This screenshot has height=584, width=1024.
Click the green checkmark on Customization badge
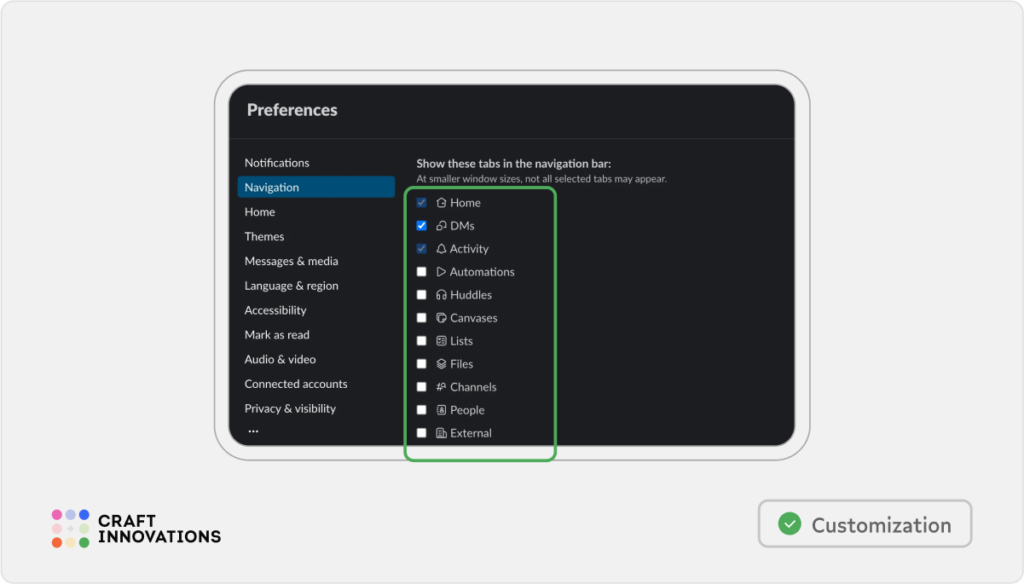pos(789,523)
